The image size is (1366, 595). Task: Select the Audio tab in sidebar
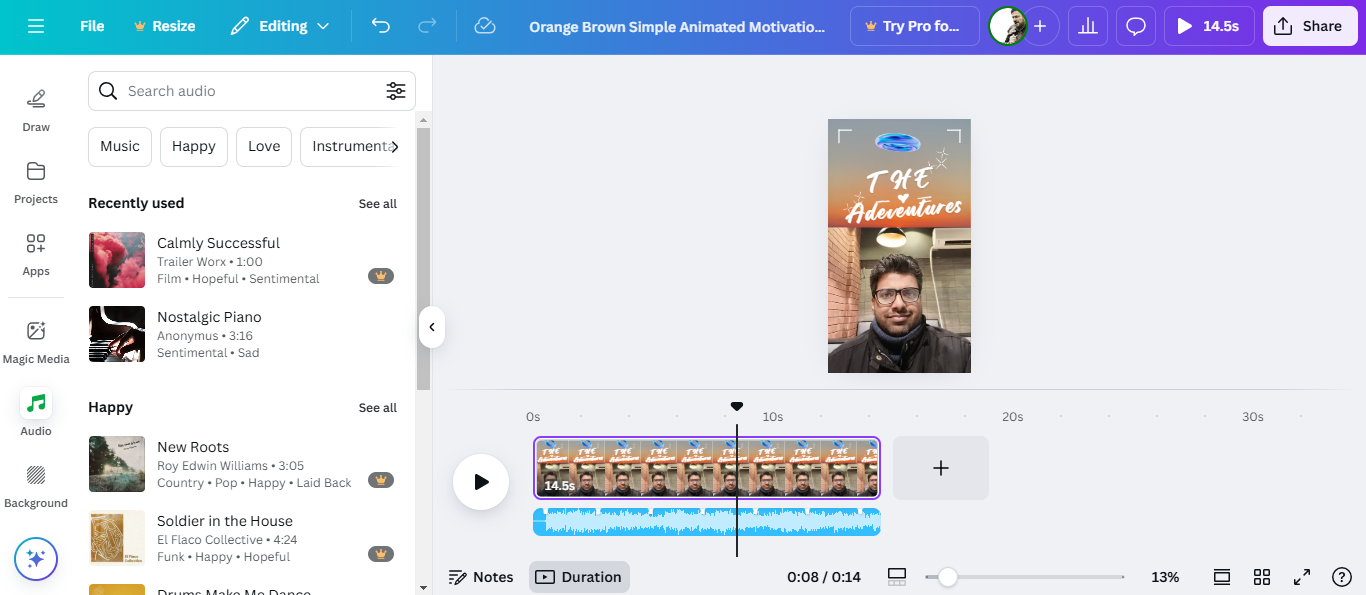click(36, 413)
